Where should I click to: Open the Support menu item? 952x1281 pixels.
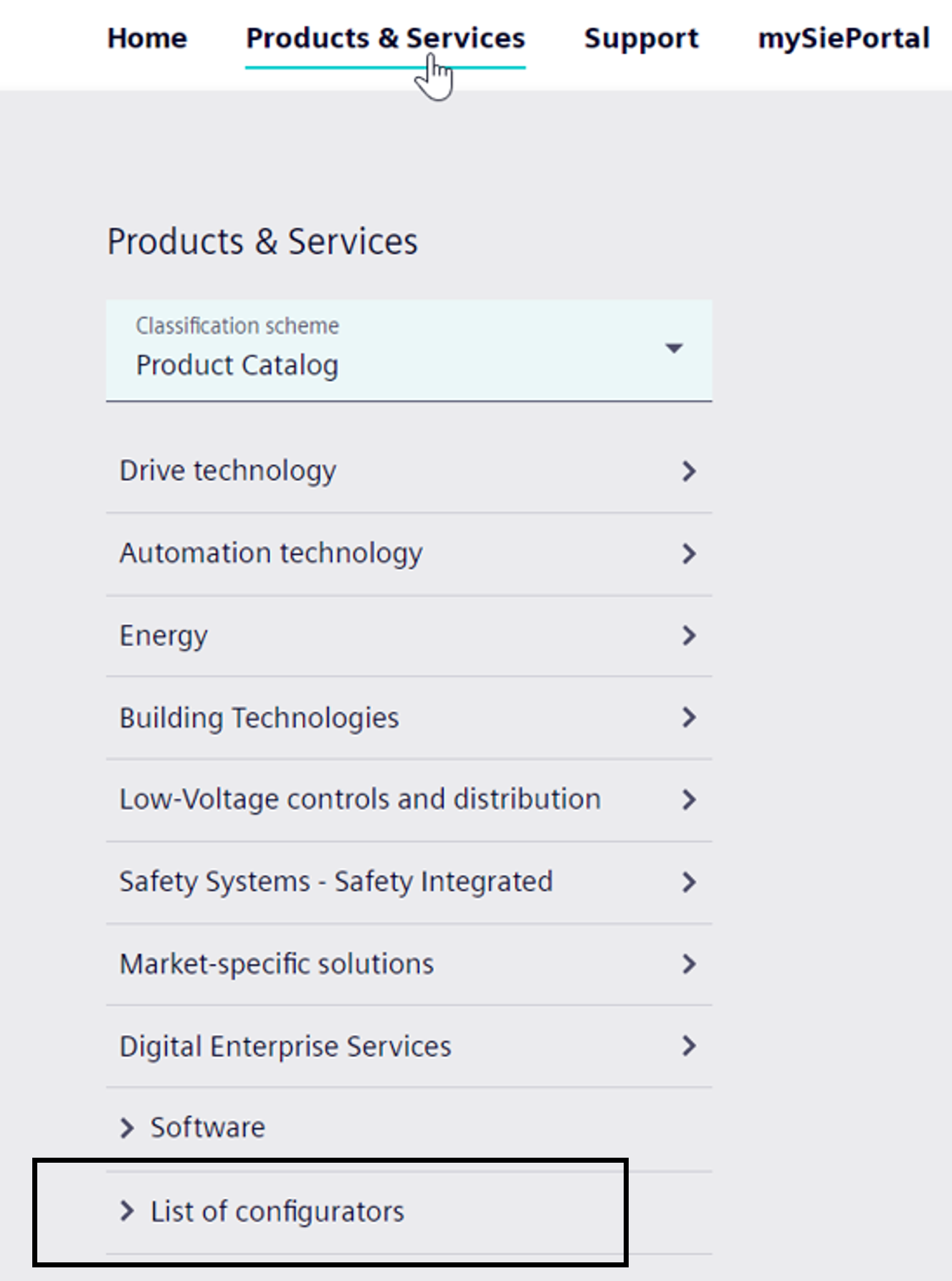click(x=641, y=38)
